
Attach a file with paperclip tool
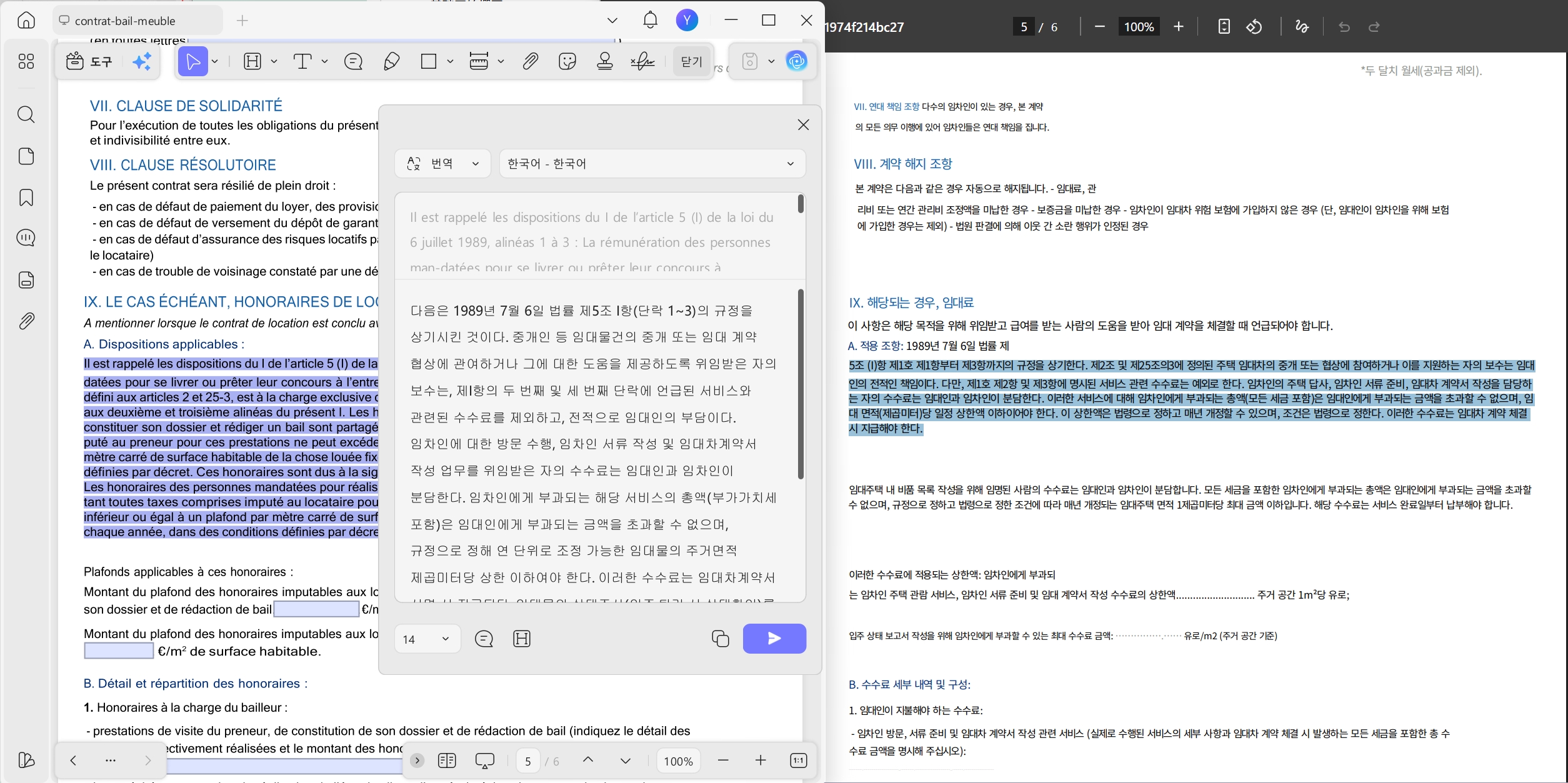point(530,61)
